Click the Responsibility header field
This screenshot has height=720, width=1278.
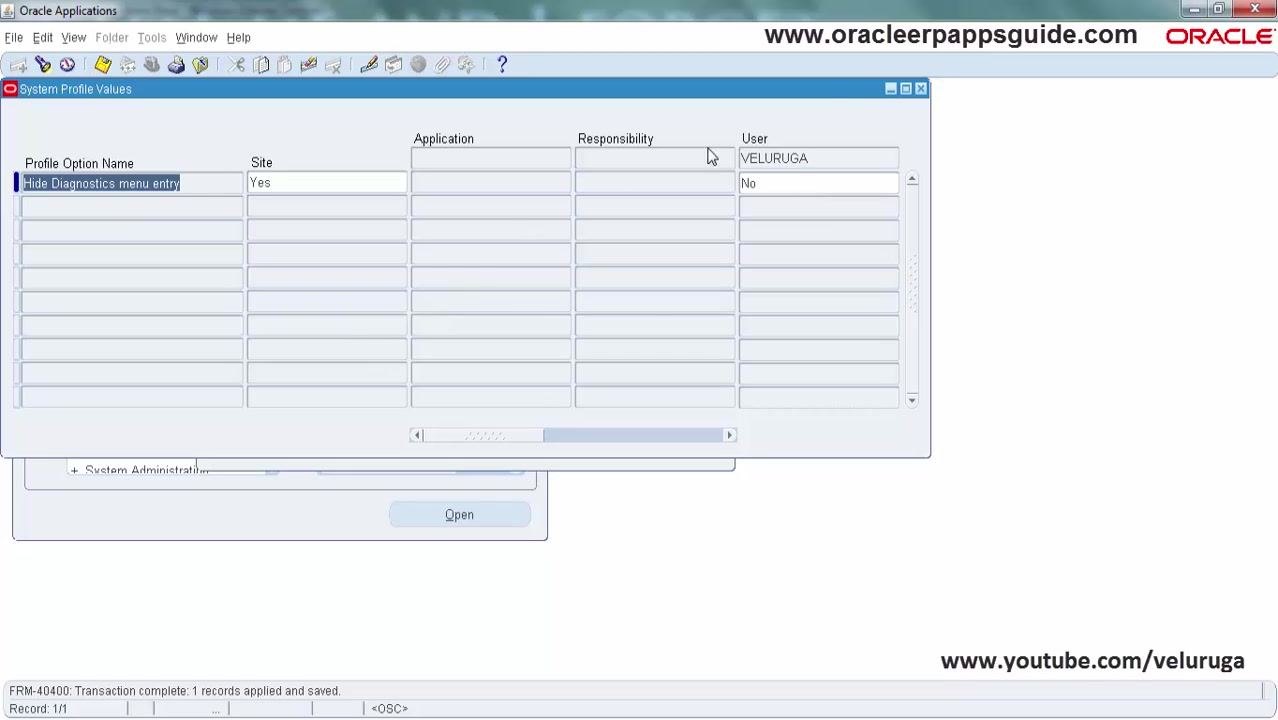coord(655,158)
